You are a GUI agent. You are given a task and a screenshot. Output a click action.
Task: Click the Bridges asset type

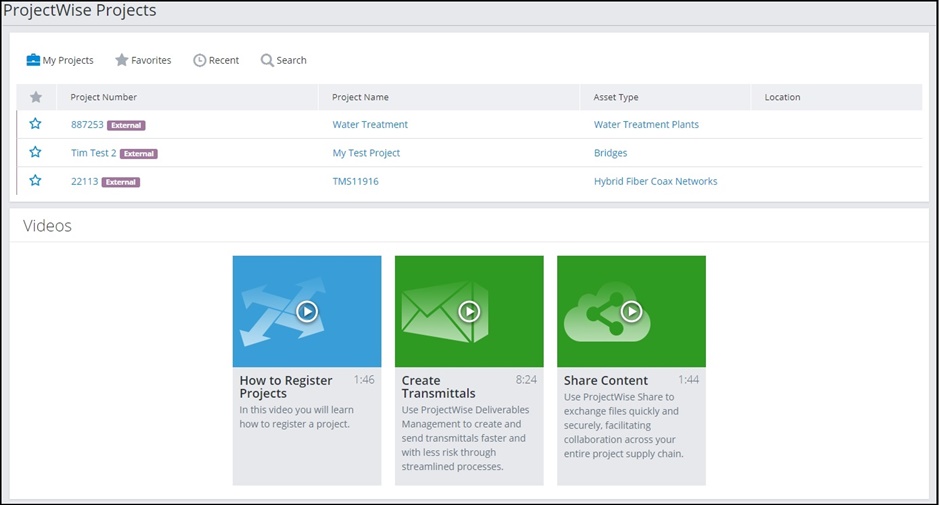point(611,153)
